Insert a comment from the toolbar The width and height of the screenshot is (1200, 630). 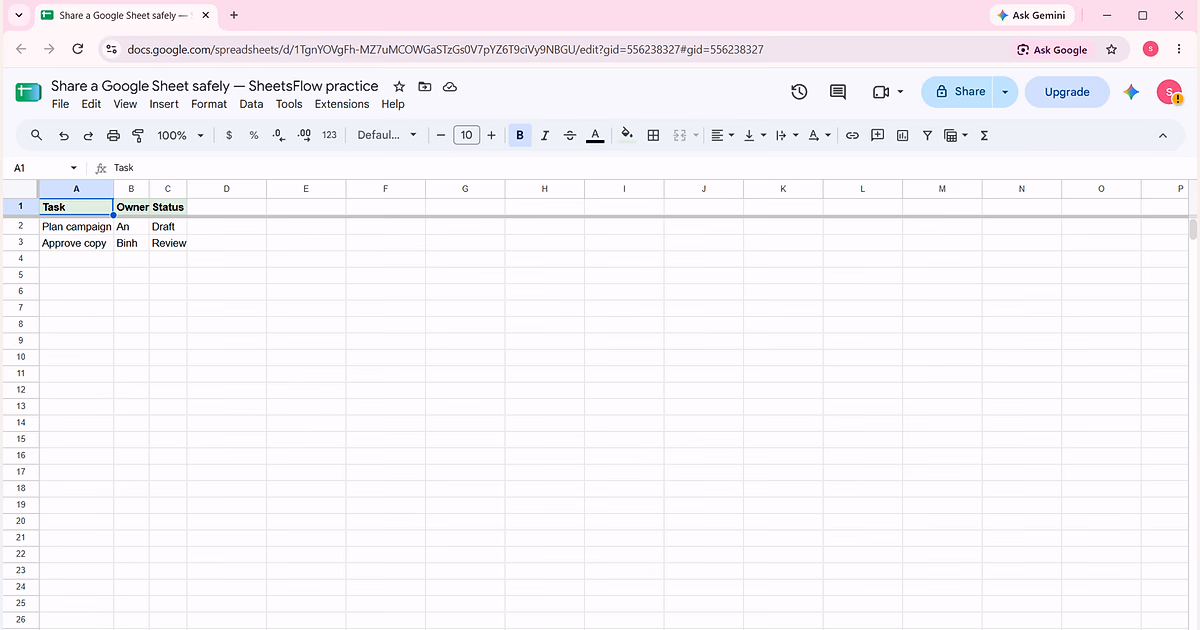click(877, 135)
